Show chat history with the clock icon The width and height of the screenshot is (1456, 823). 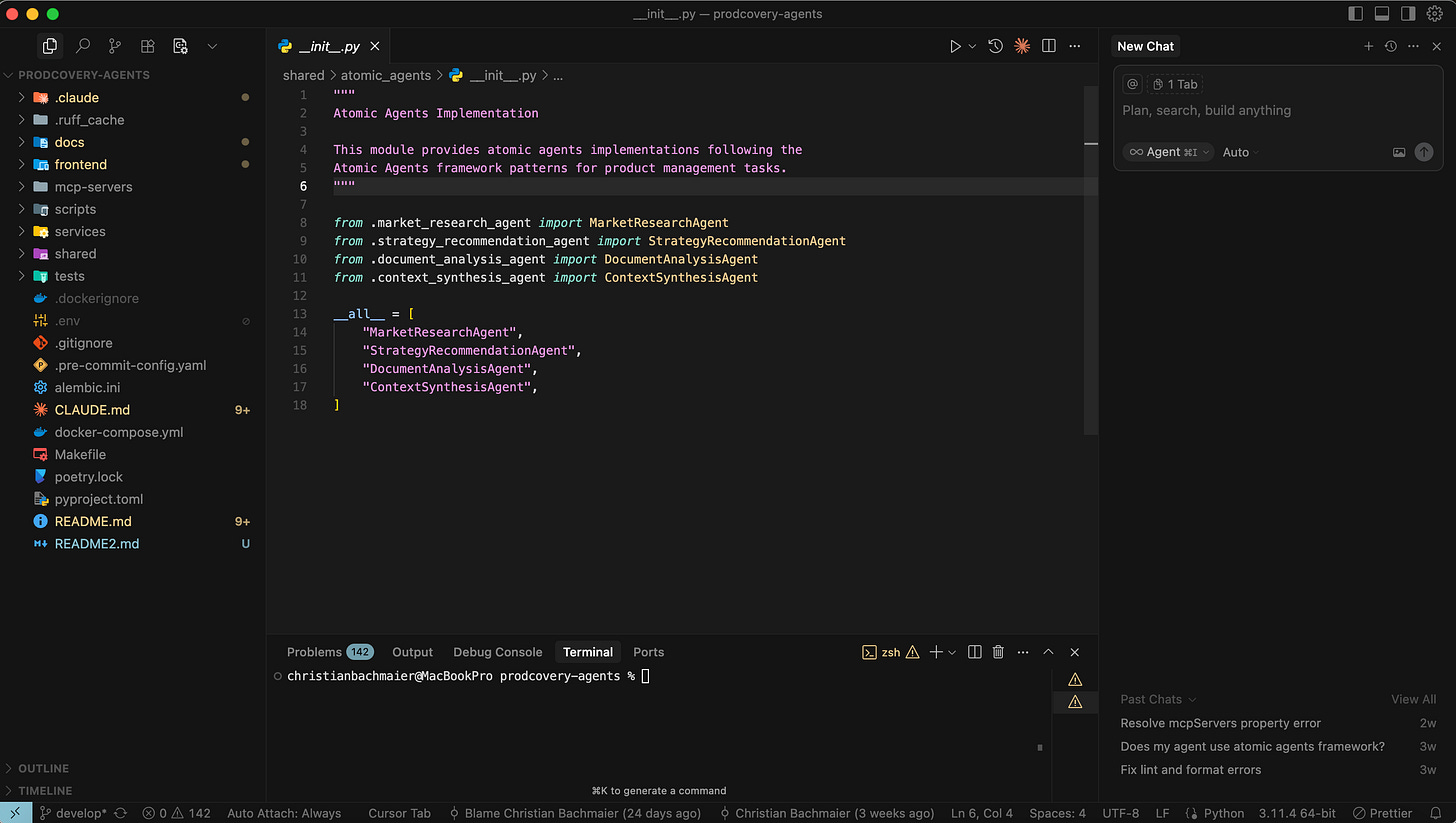click(x=1390, y=46)
